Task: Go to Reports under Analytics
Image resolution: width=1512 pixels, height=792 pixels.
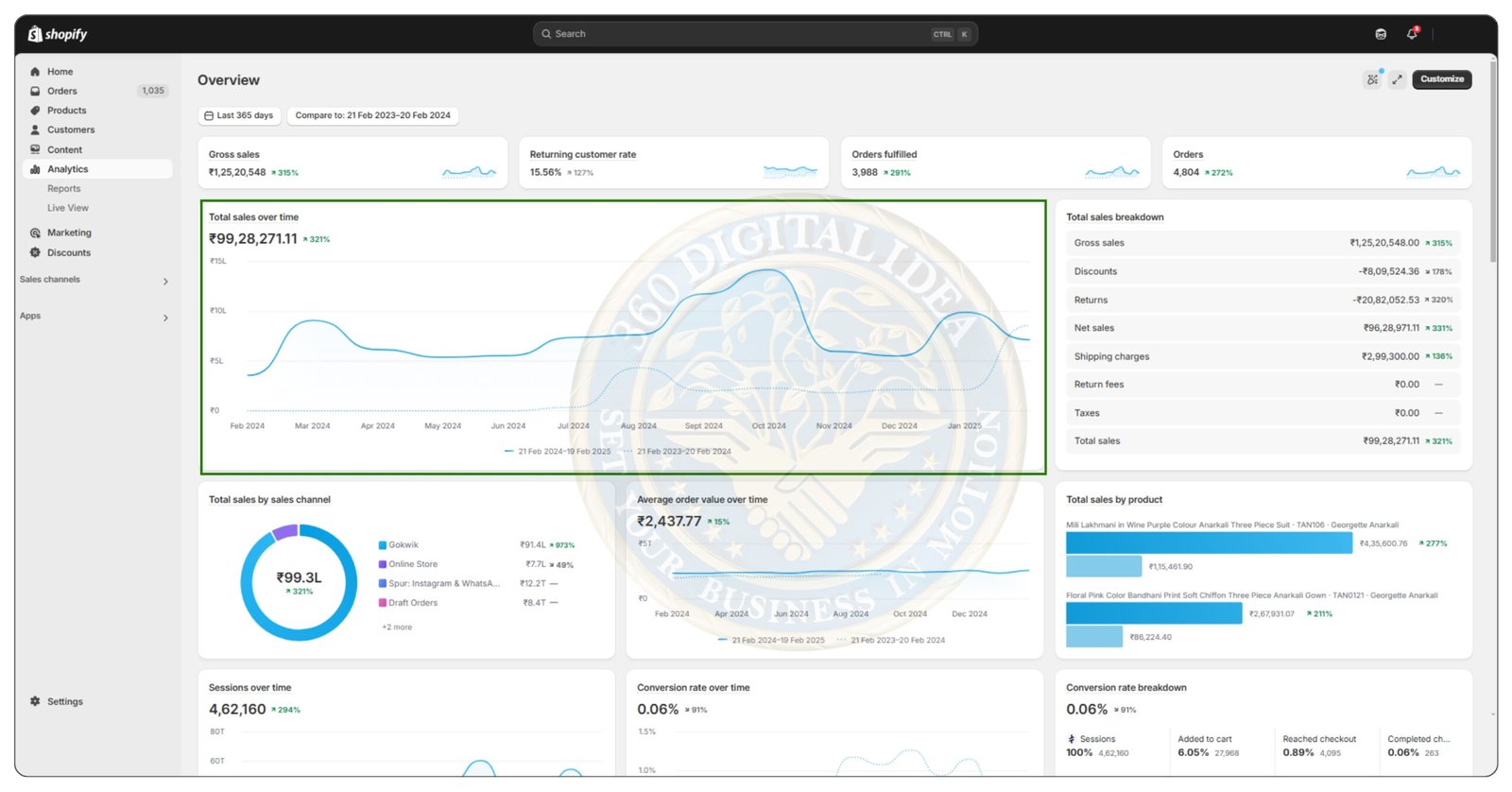Action: click(x=64, y=188)
